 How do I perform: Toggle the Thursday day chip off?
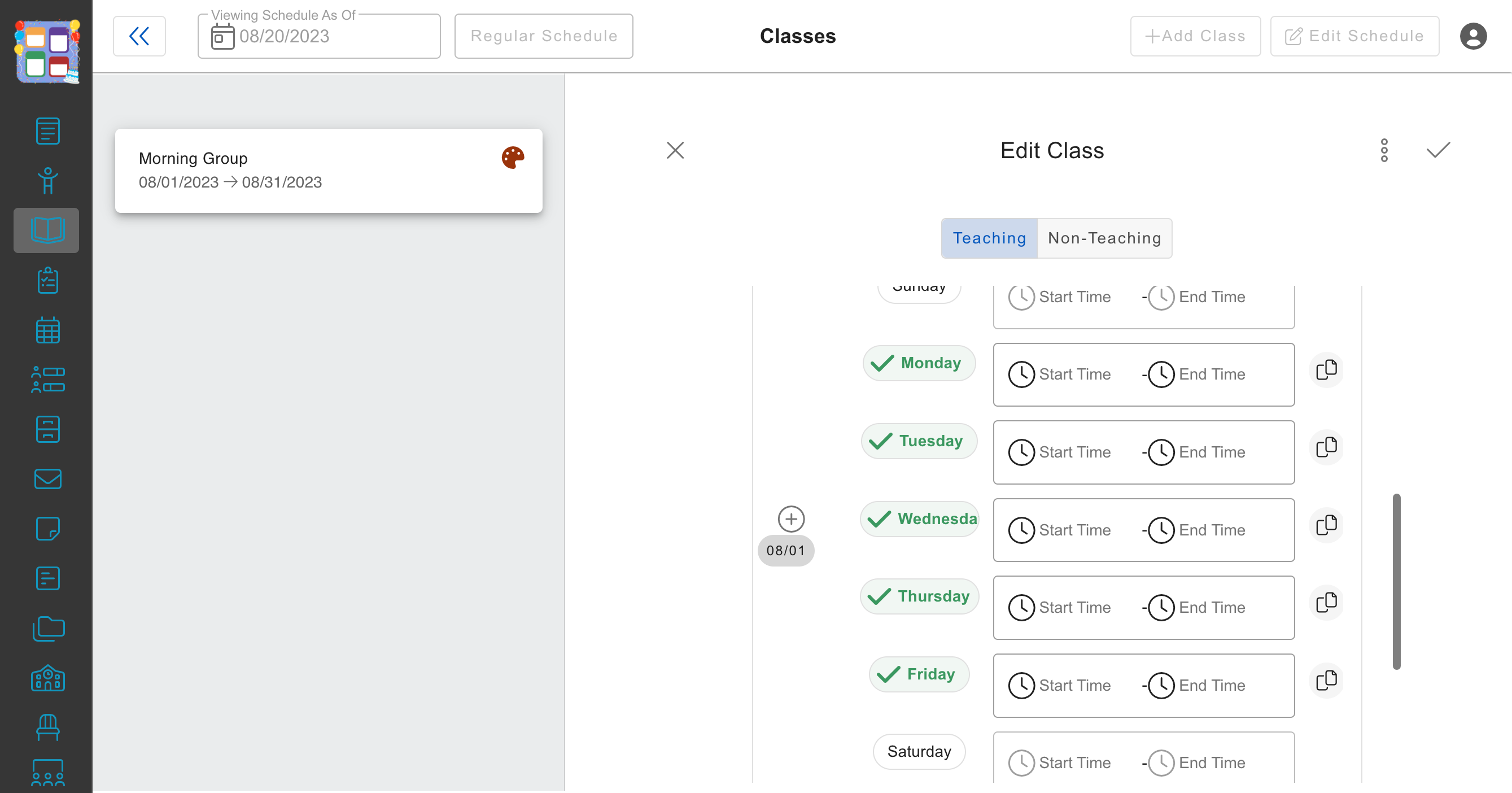pos(920,596)
